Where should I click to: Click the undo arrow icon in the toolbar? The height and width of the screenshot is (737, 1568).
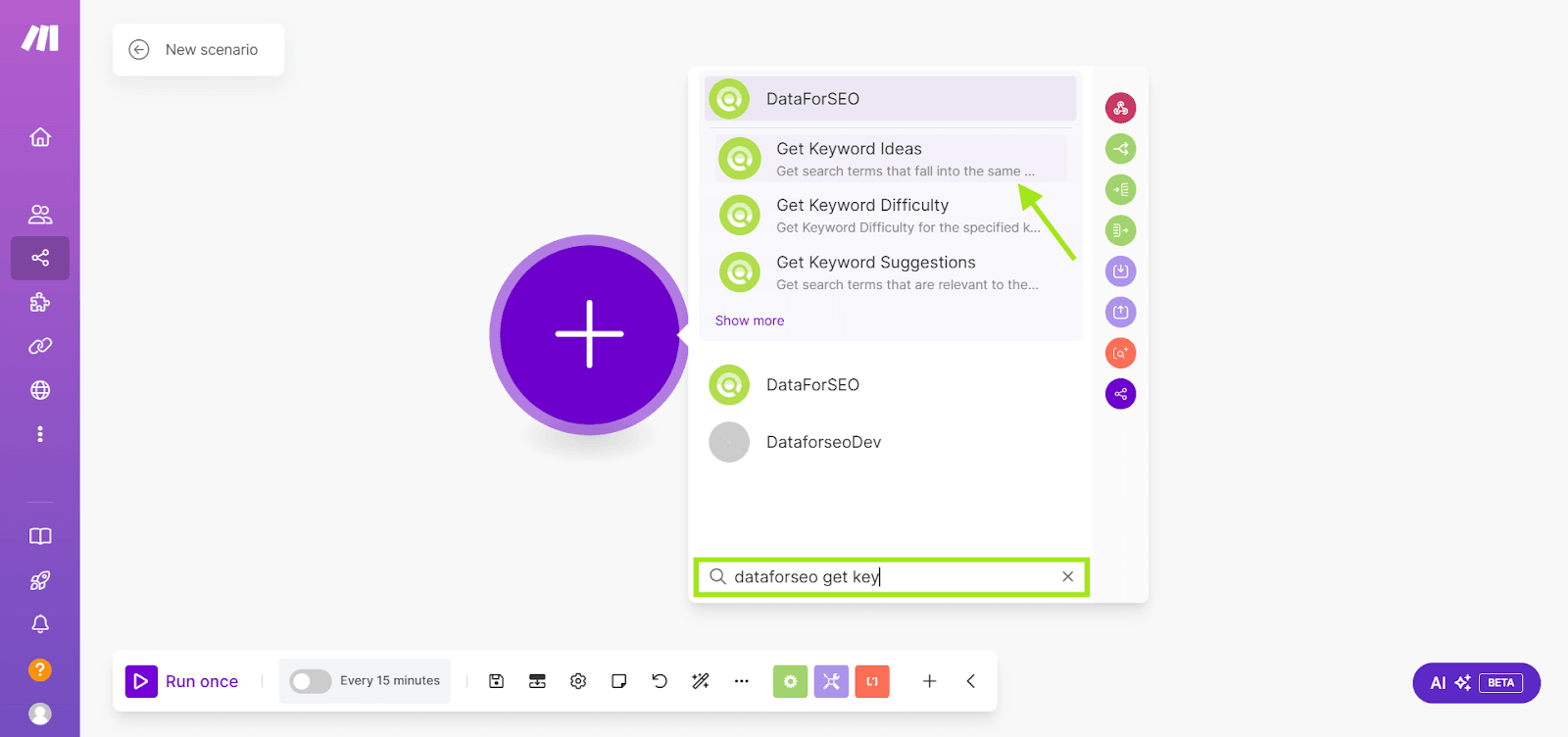coord(660,681)
